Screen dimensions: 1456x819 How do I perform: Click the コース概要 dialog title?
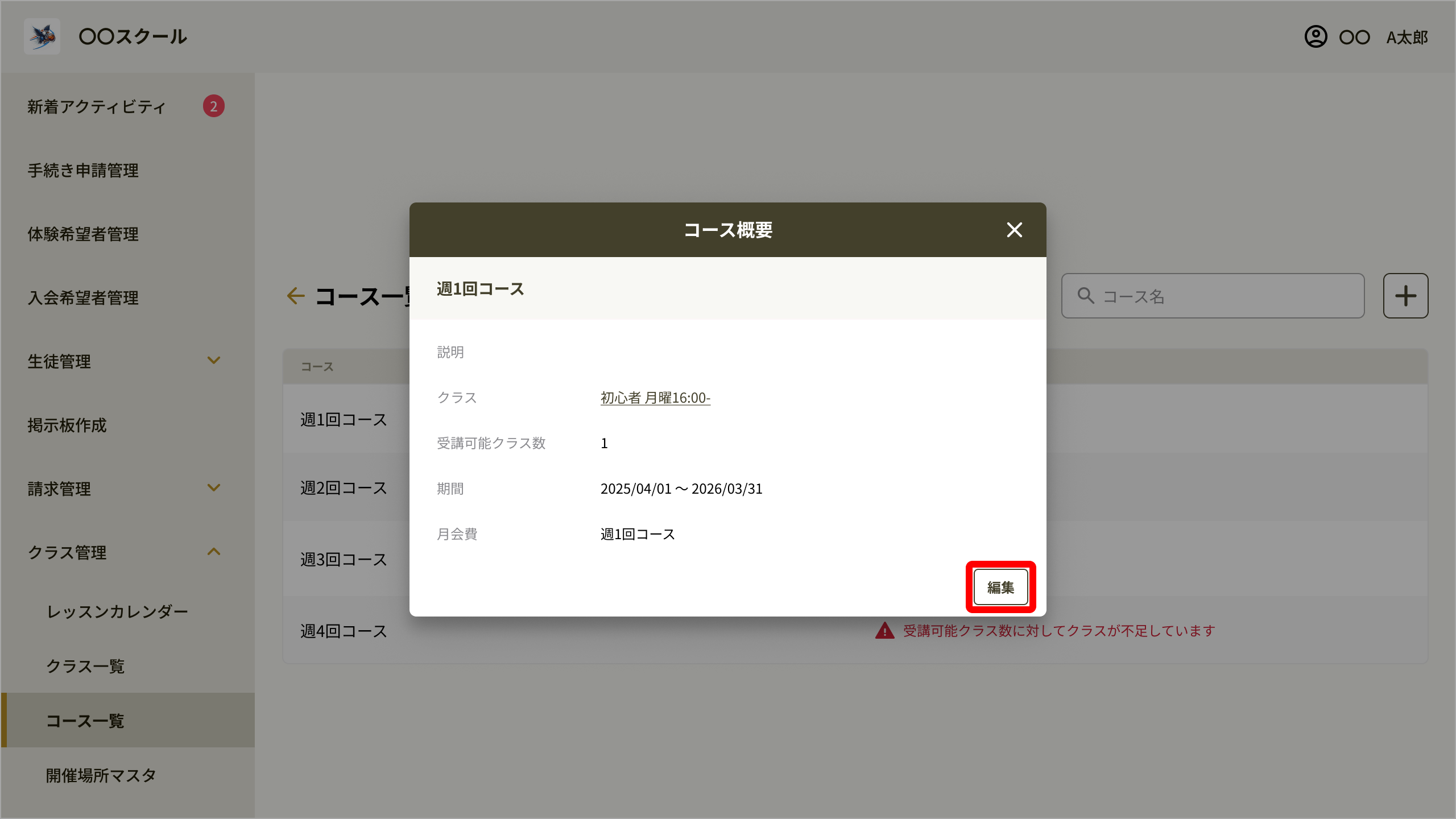pyautogui.click(x=728, y=230)
